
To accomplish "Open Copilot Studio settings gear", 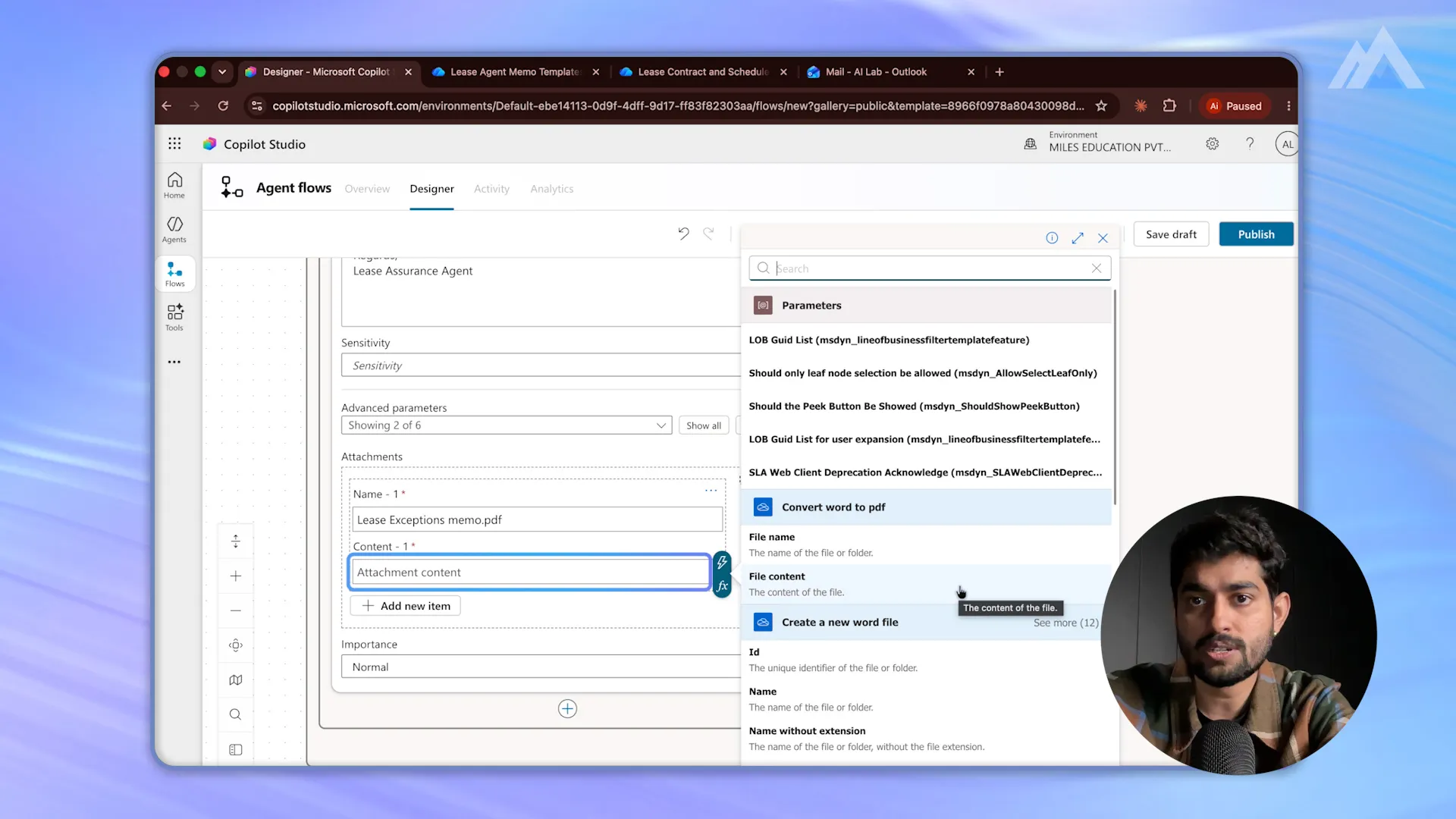I will (x=1212, y=144).
